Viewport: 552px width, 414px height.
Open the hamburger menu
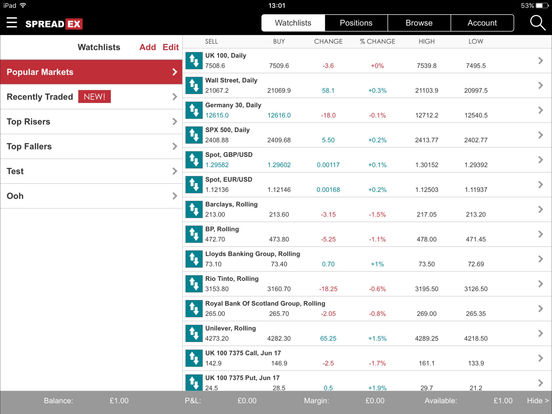(x=12, y=23)
